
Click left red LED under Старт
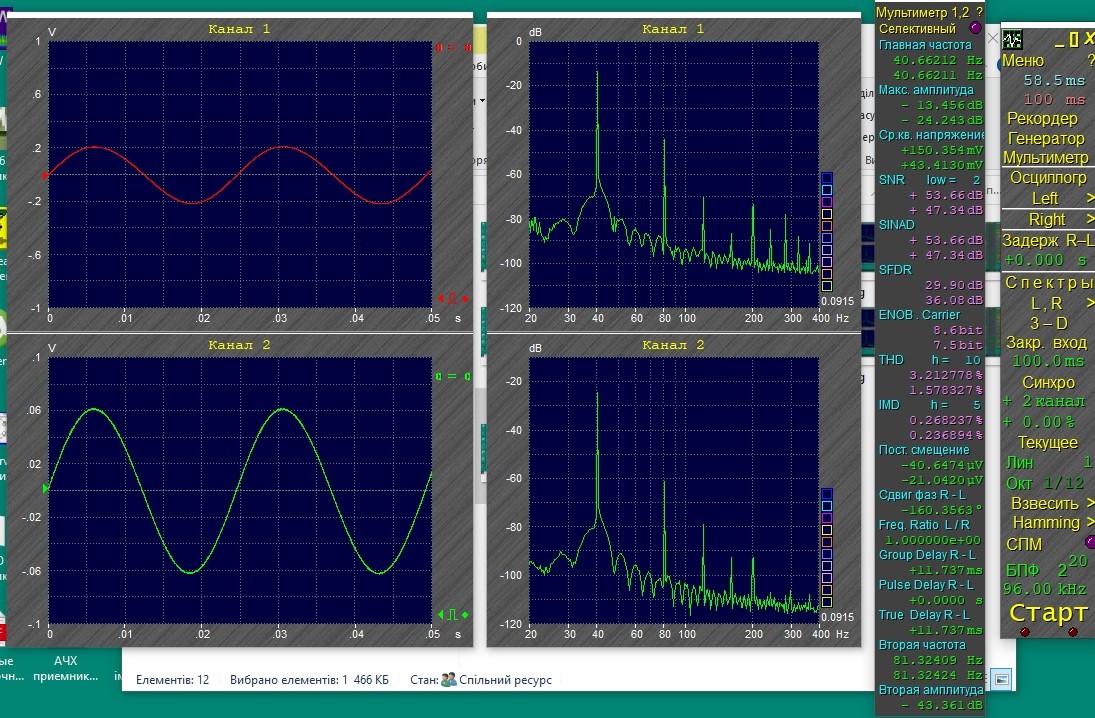(1025, 632)
